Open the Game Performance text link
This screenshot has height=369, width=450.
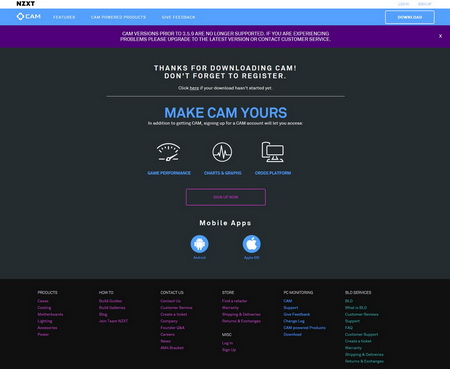169,173
